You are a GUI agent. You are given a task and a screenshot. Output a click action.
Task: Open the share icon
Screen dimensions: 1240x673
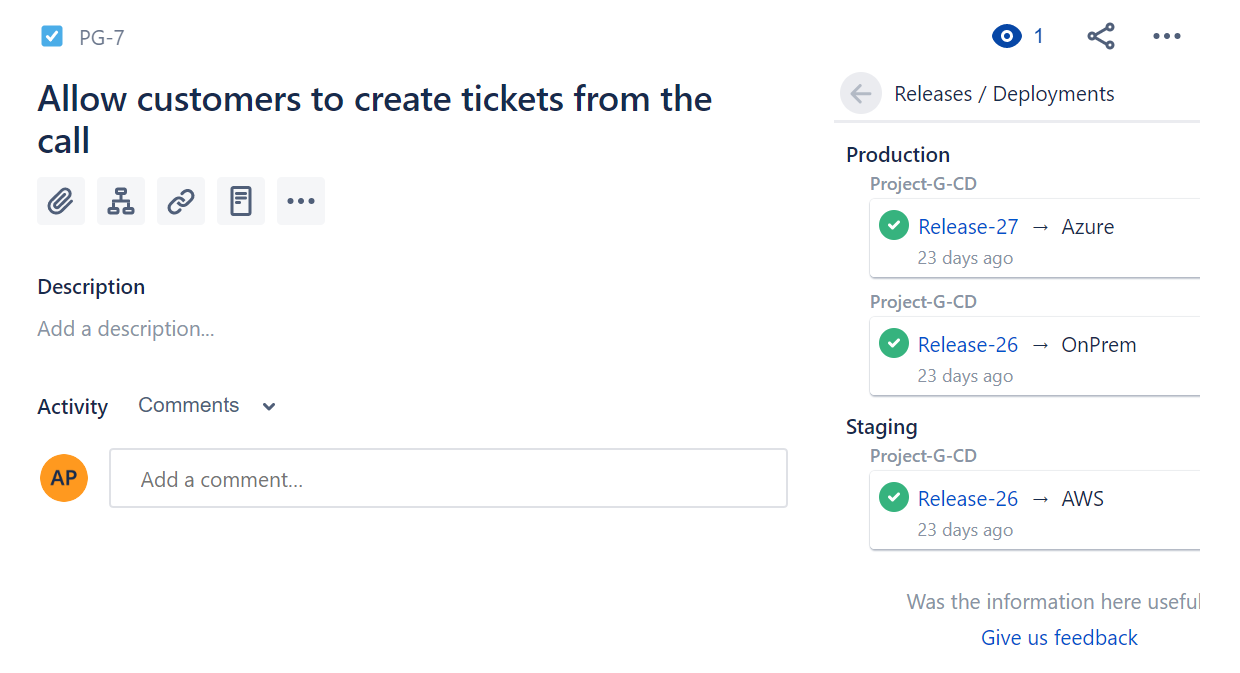[x=1101, y=35]
